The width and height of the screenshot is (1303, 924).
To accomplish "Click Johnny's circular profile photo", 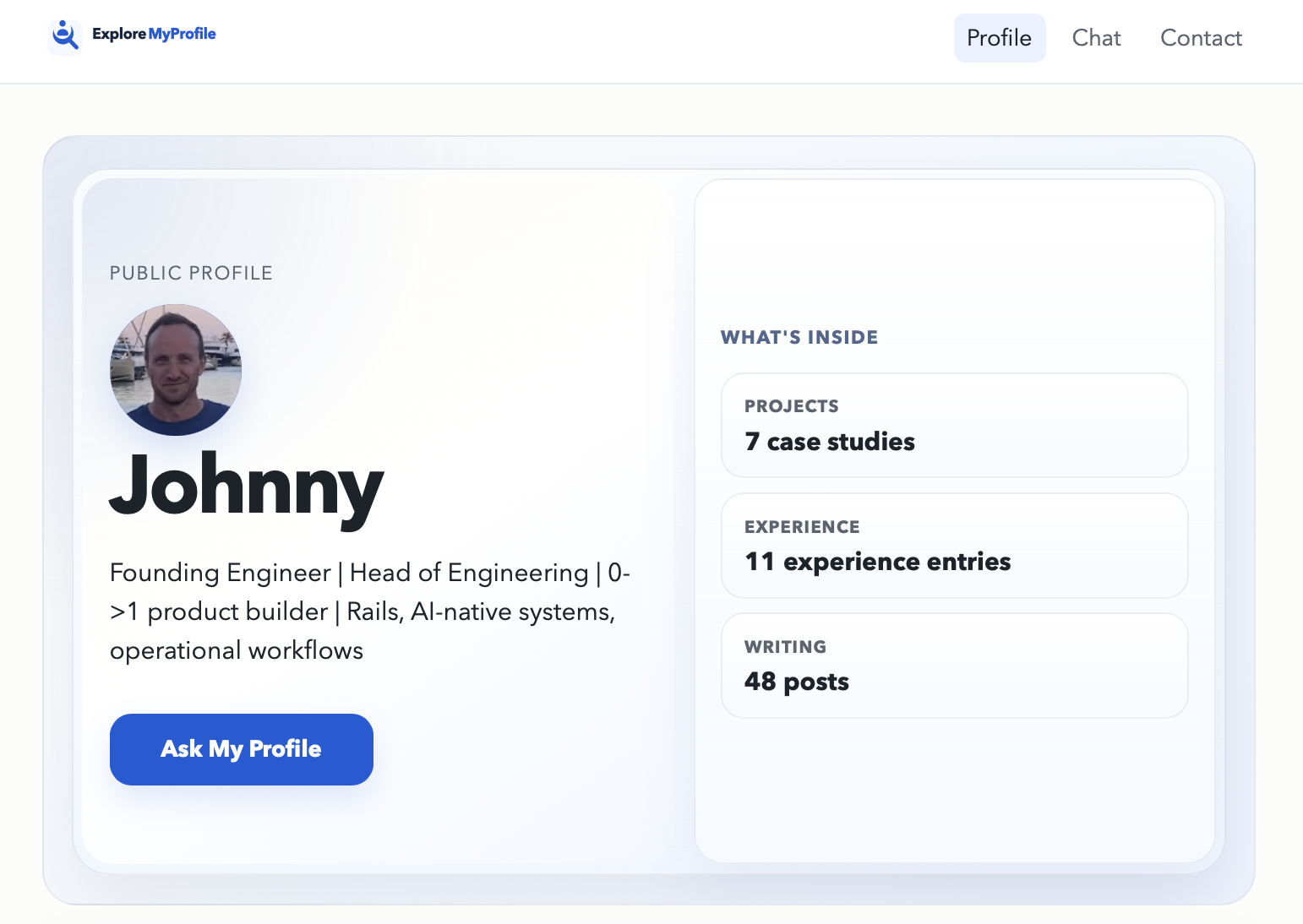I will pyautogui.click(x=174, y=370).
